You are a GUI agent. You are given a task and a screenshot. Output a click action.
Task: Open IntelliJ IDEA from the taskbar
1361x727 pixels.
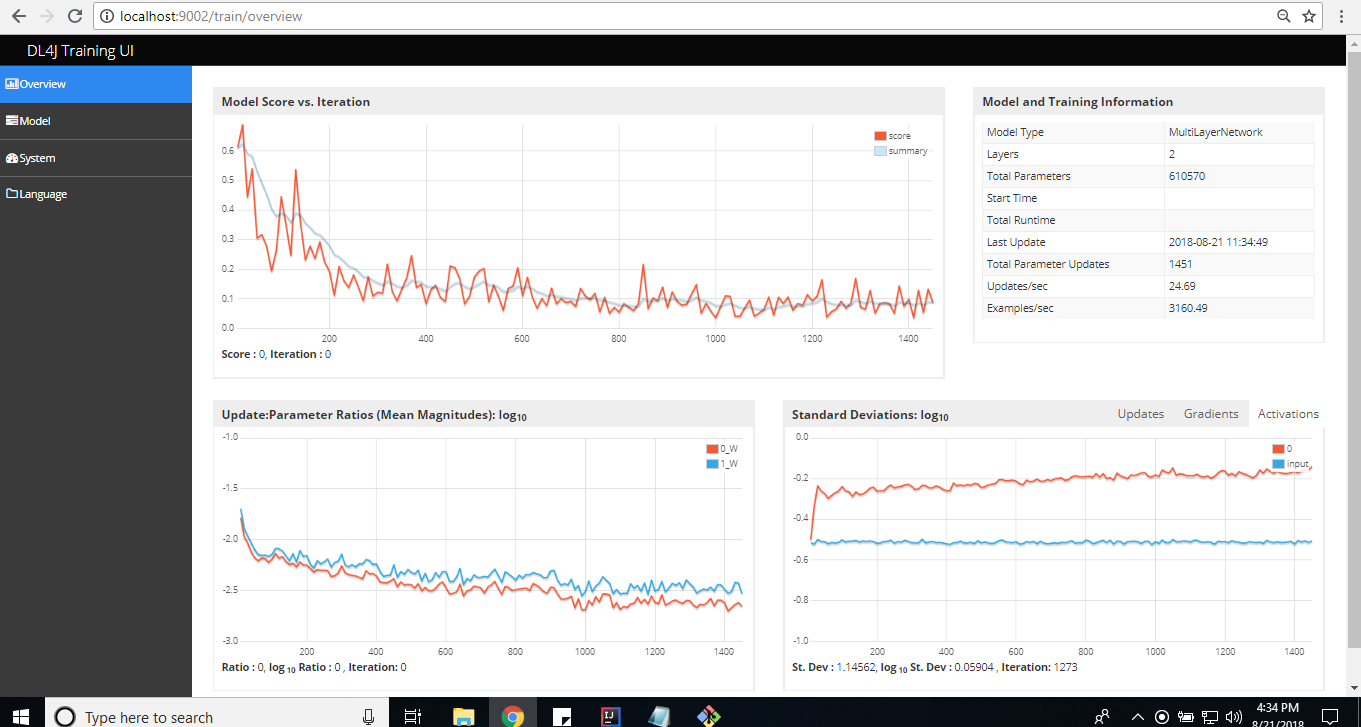pos(609,716)
